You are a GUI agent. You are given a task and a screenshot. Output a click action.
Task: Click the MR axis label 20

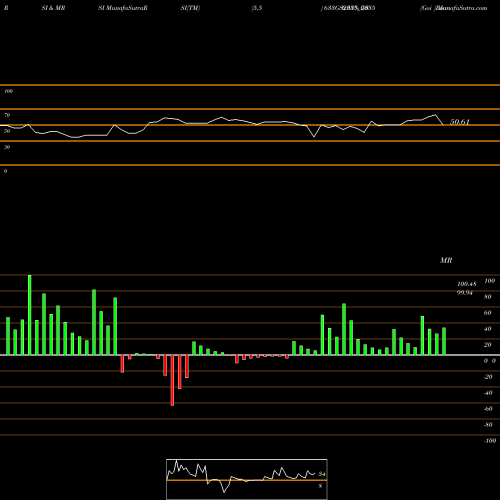click(488, 345)
